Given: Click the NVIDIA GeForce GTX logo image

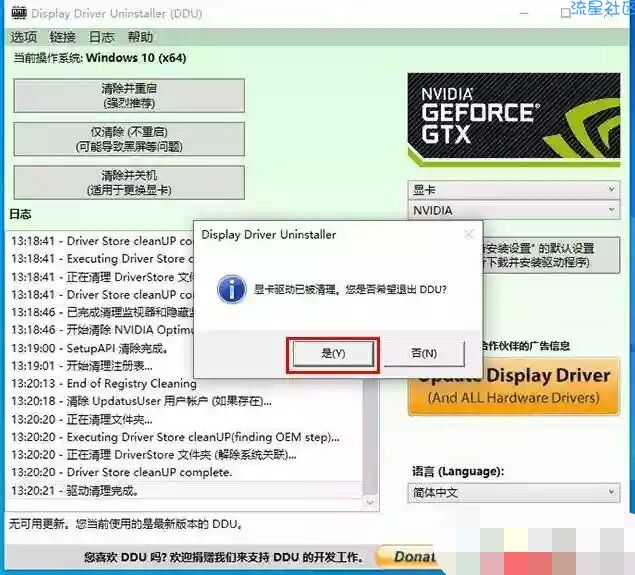Looking at the screenshot, I should coord(514,119).
